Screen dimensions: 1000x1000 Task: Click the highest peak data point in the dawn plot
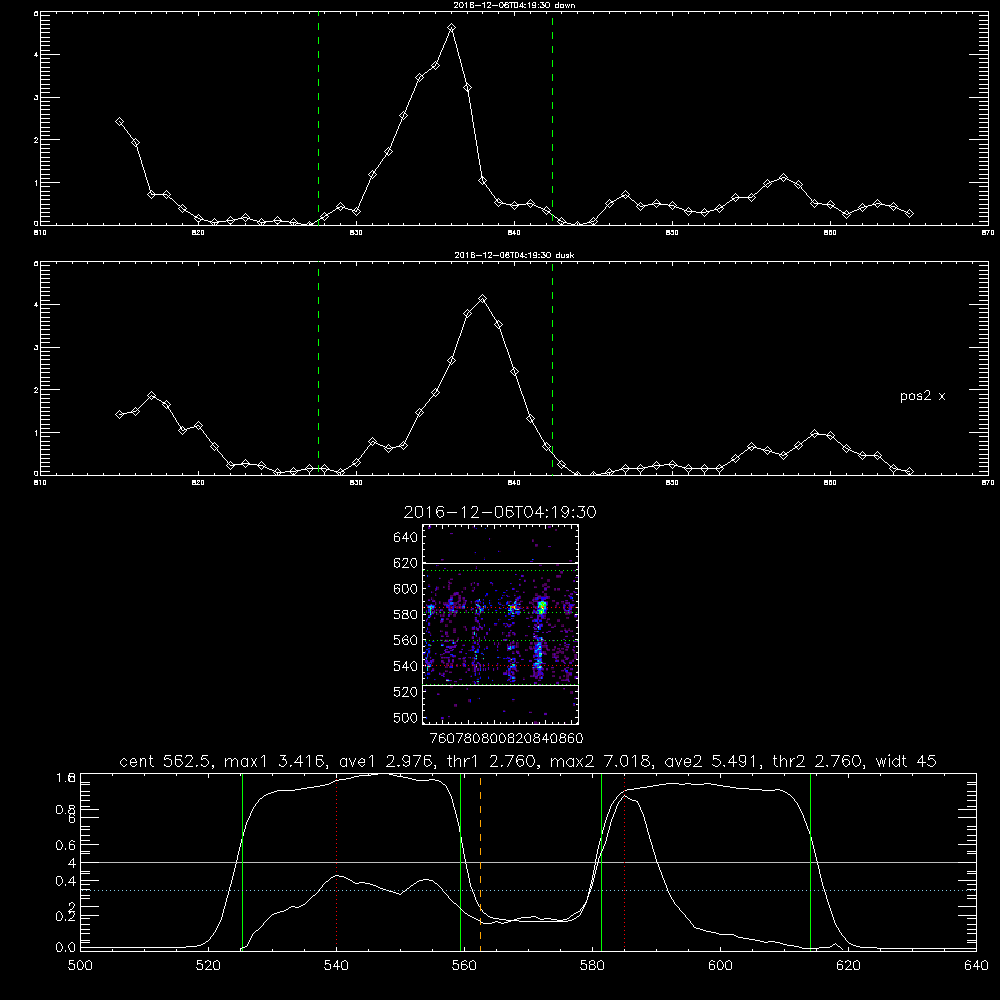click(x=452, y=28)
